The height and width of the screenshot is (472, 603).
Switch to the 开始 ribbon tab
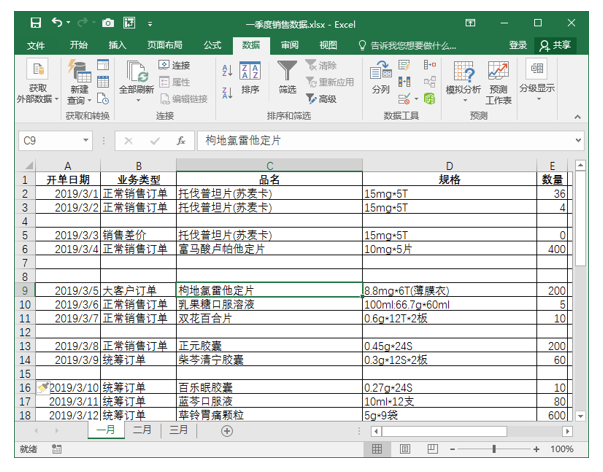click(79, 45)
